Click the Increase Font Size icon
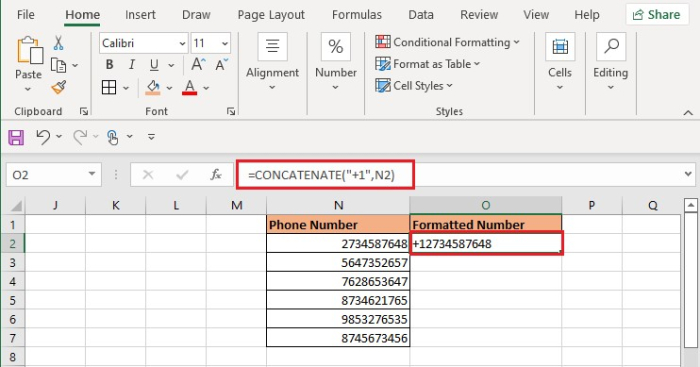This screenshot has width=700, height=367. point(198,65)
